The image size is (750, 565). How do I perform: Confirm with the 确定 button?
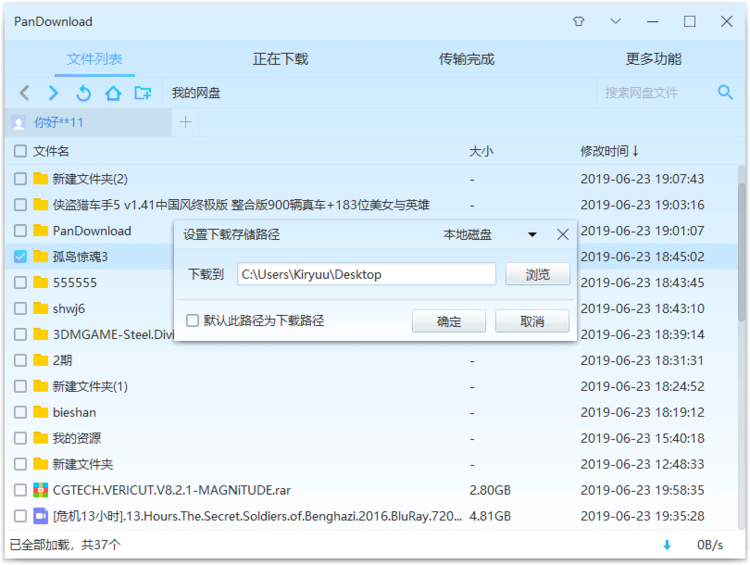click(x=449, y=321)
